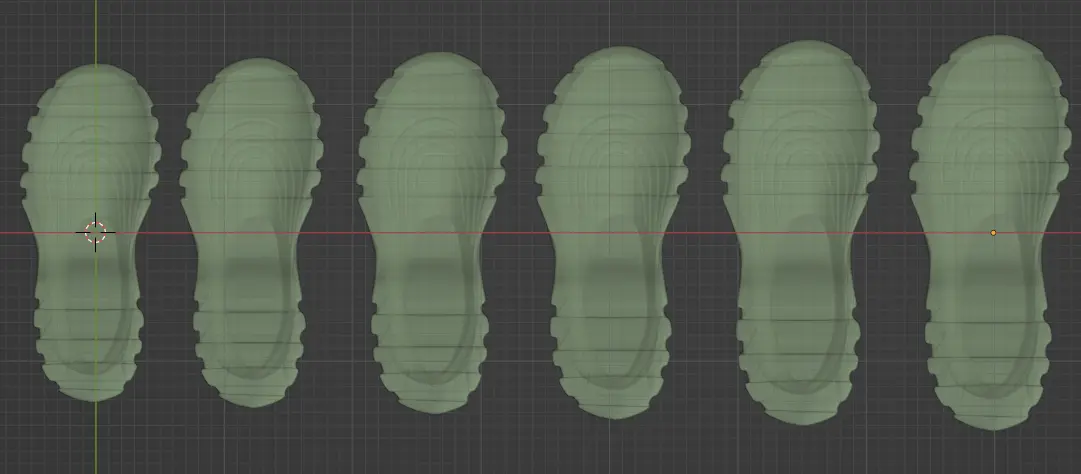Image resolution: width=1081 pixels, height=474 pixels.
Task: Click the heel end of the fourth sole
Action: pyautogui.click(x=614, y=410)
